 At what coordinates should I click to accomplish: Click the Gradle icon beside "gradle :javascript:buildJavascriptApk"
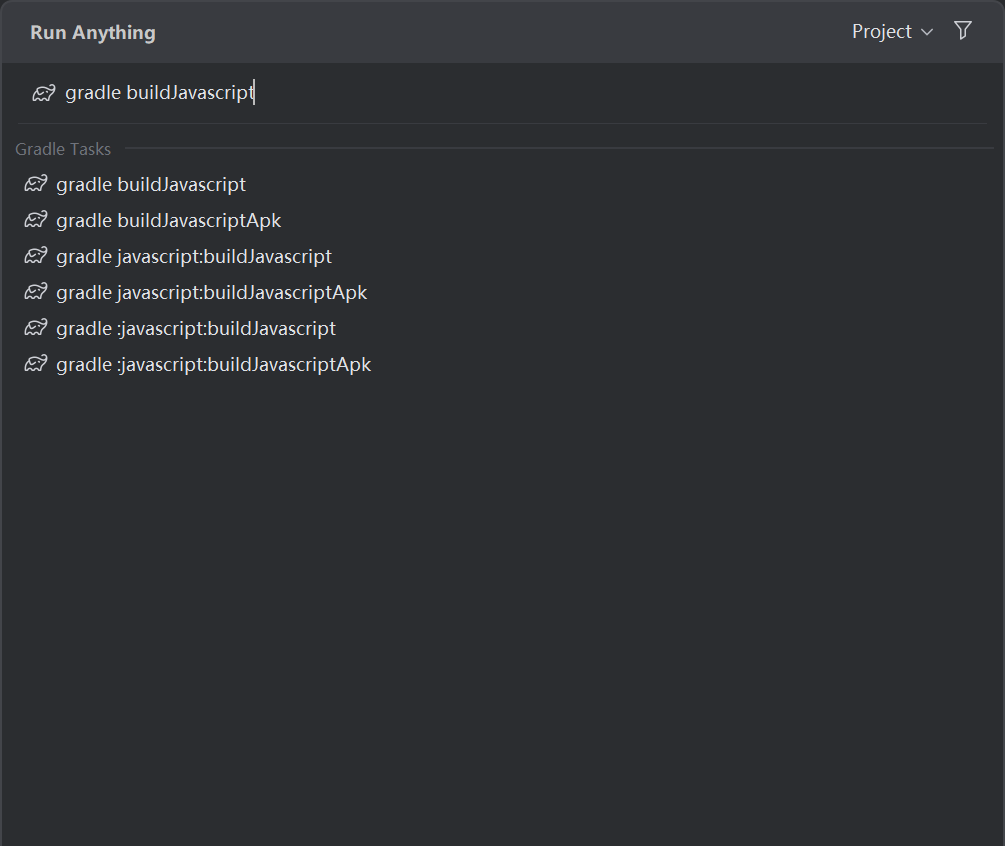click(x=35, y=364)
